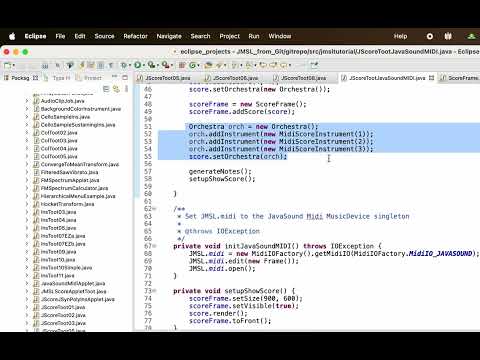Close the Package Explorer tab
The image size is (480, 360).
[35, 78]
